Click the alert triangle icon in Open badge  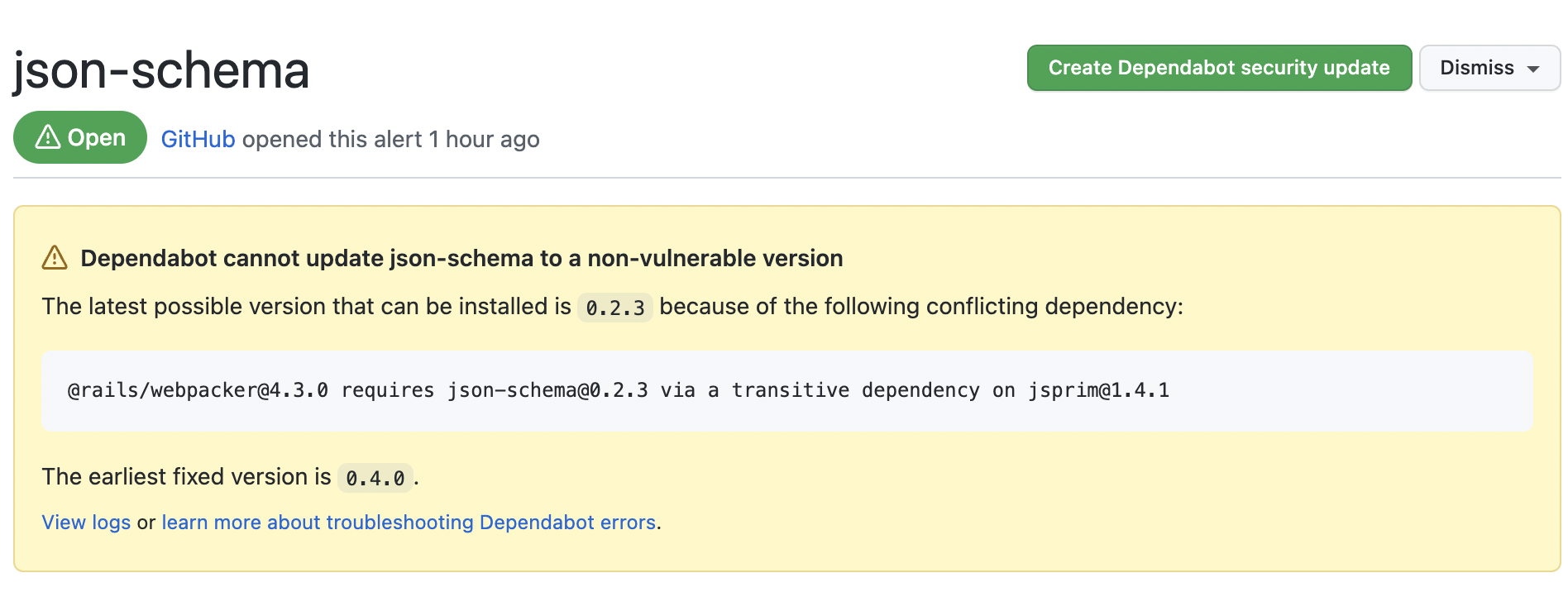click(x=48, y=137)
